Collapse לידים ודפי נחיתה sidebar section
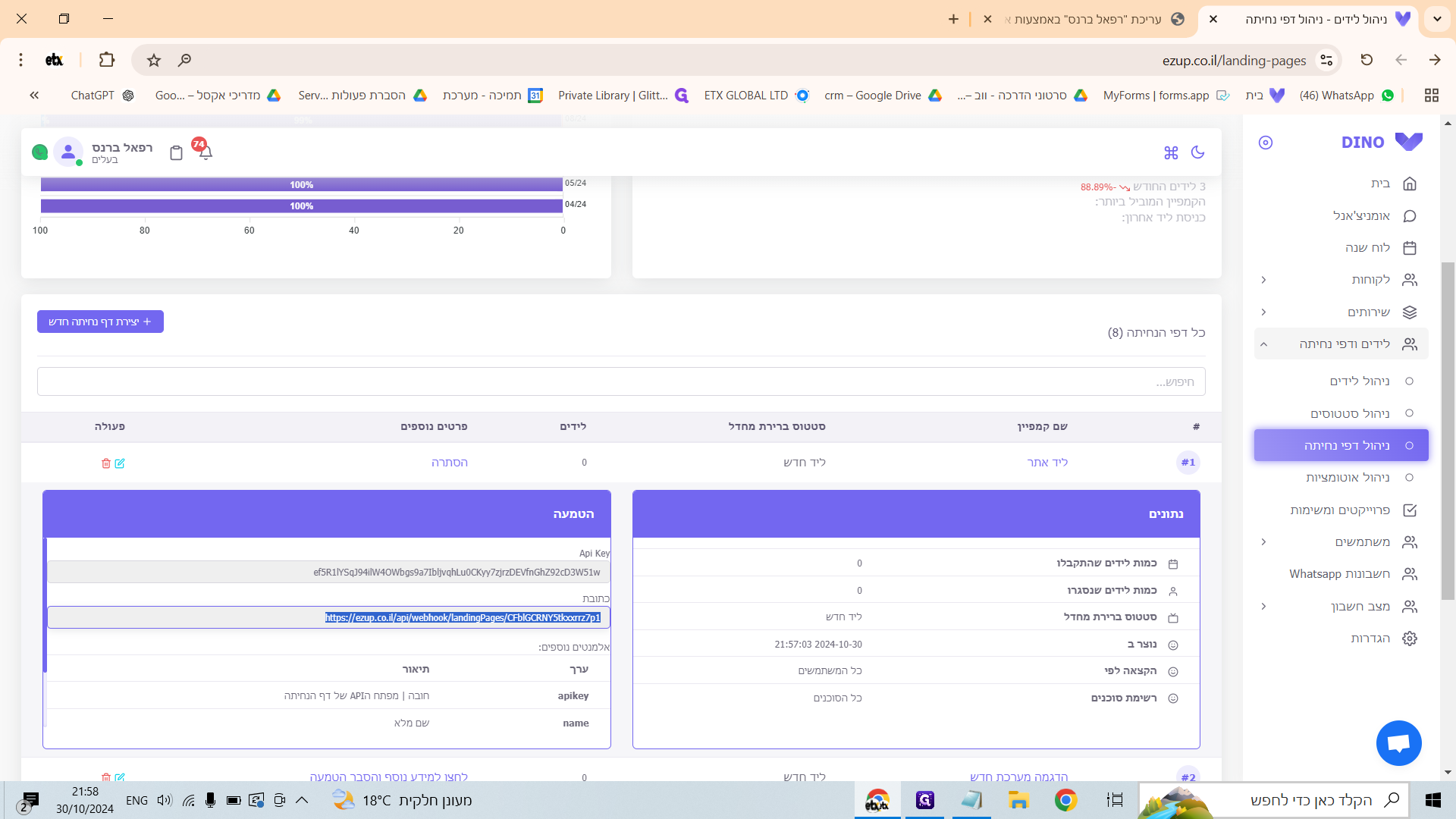 pyautogui.click(x=1341, y=344)
